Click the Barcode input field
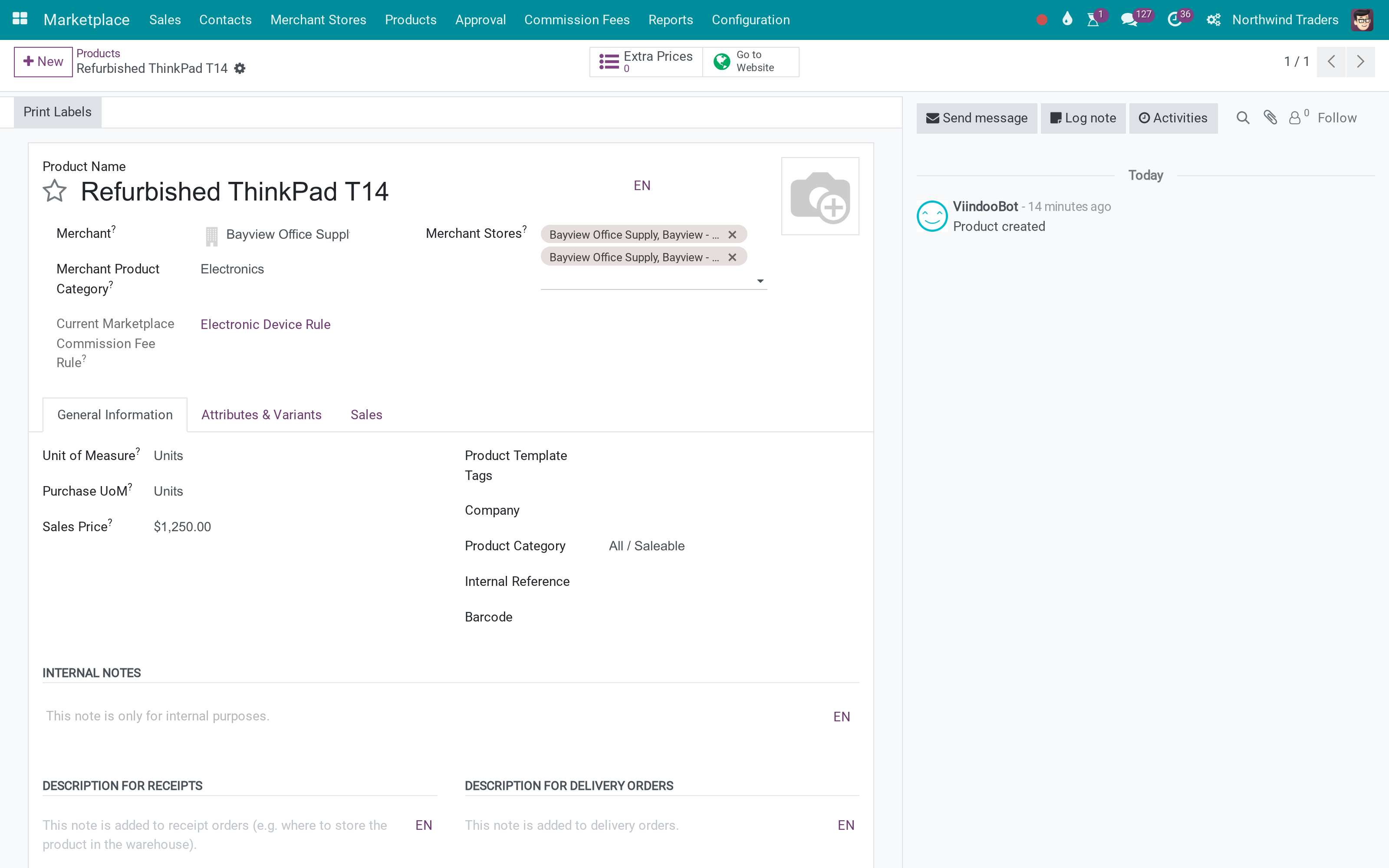The image size is (1389, 868). tap(734, 617)
